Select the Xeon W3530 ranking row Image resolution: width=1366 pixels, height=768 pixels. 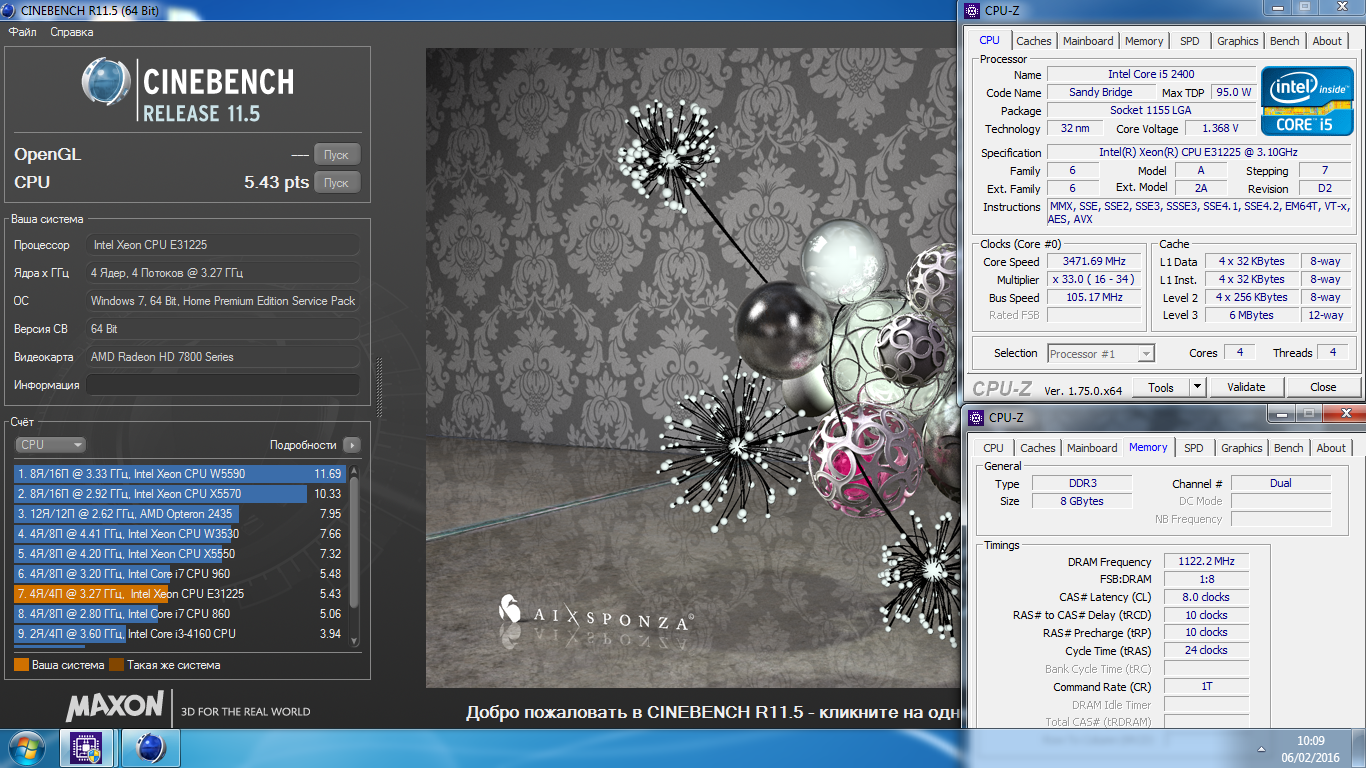point(180,534)
